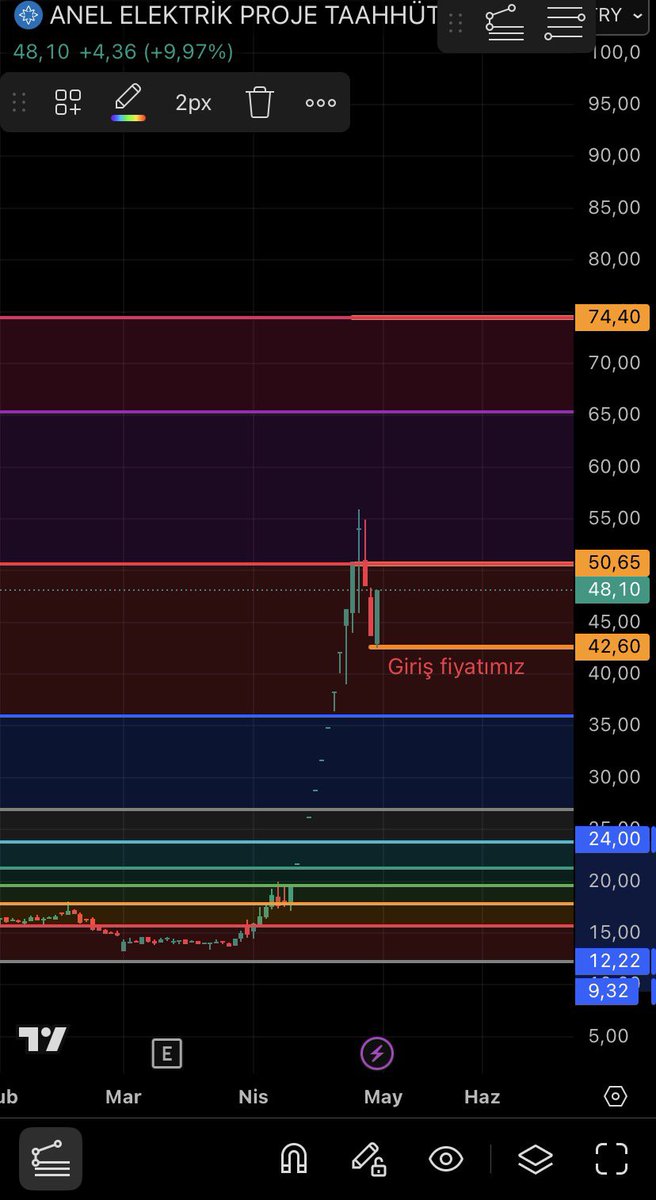Select the green 48,10 current price label
The image size is (656, 1200).
(613, 590)
